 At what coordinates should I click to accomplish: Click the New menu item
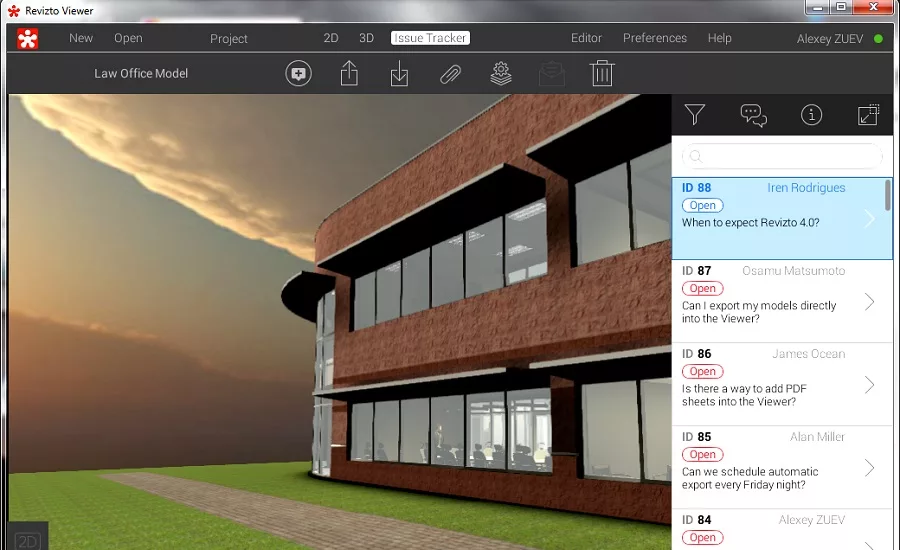[81, 38]
